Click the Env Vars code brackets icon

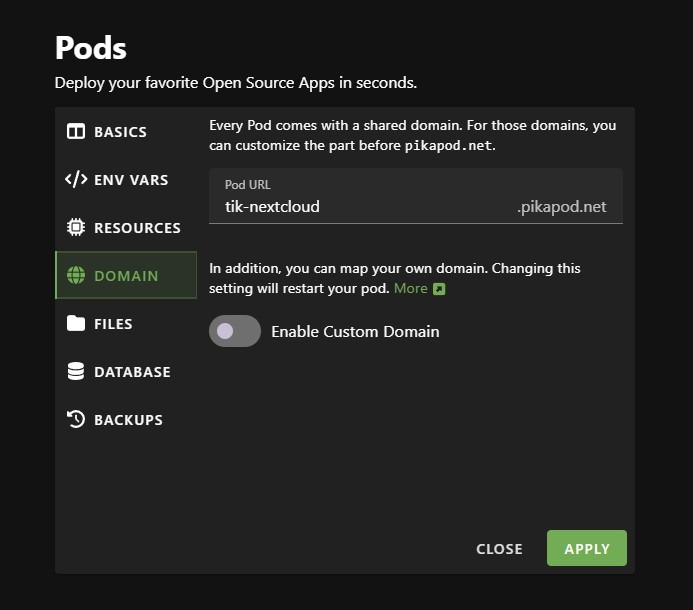point(76,180)
